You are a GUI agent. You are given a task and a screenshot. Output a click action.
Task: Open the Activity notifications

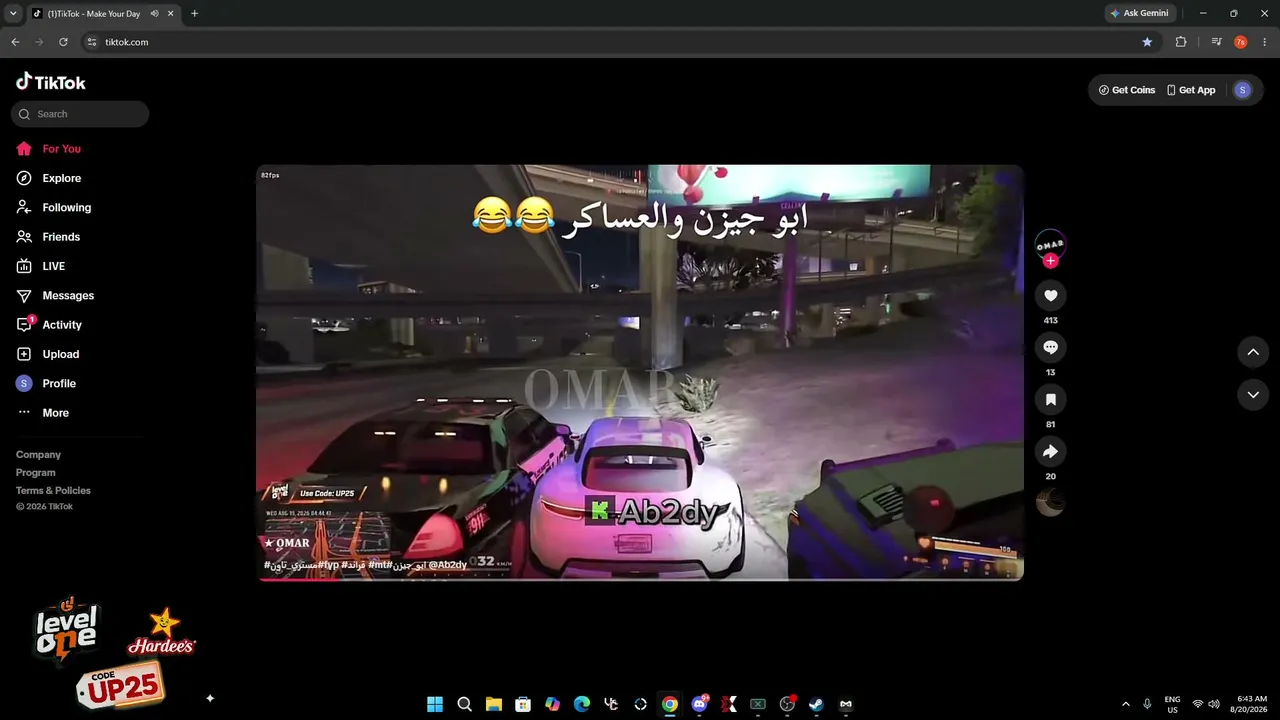pyautogui.click(x=49, y=325)
